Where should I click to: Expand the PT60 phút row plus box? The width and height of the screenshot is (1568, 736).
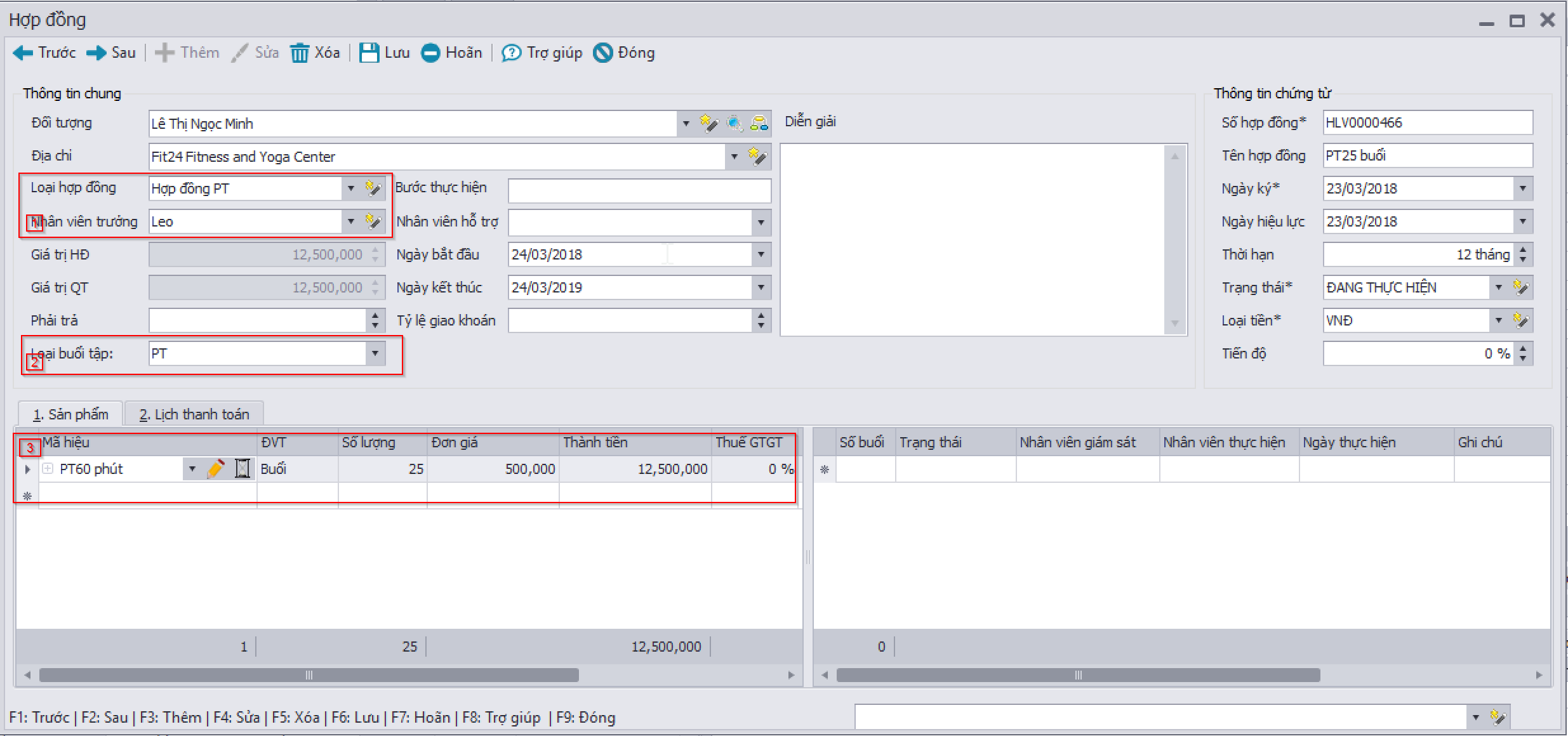(x=48, y=469)
